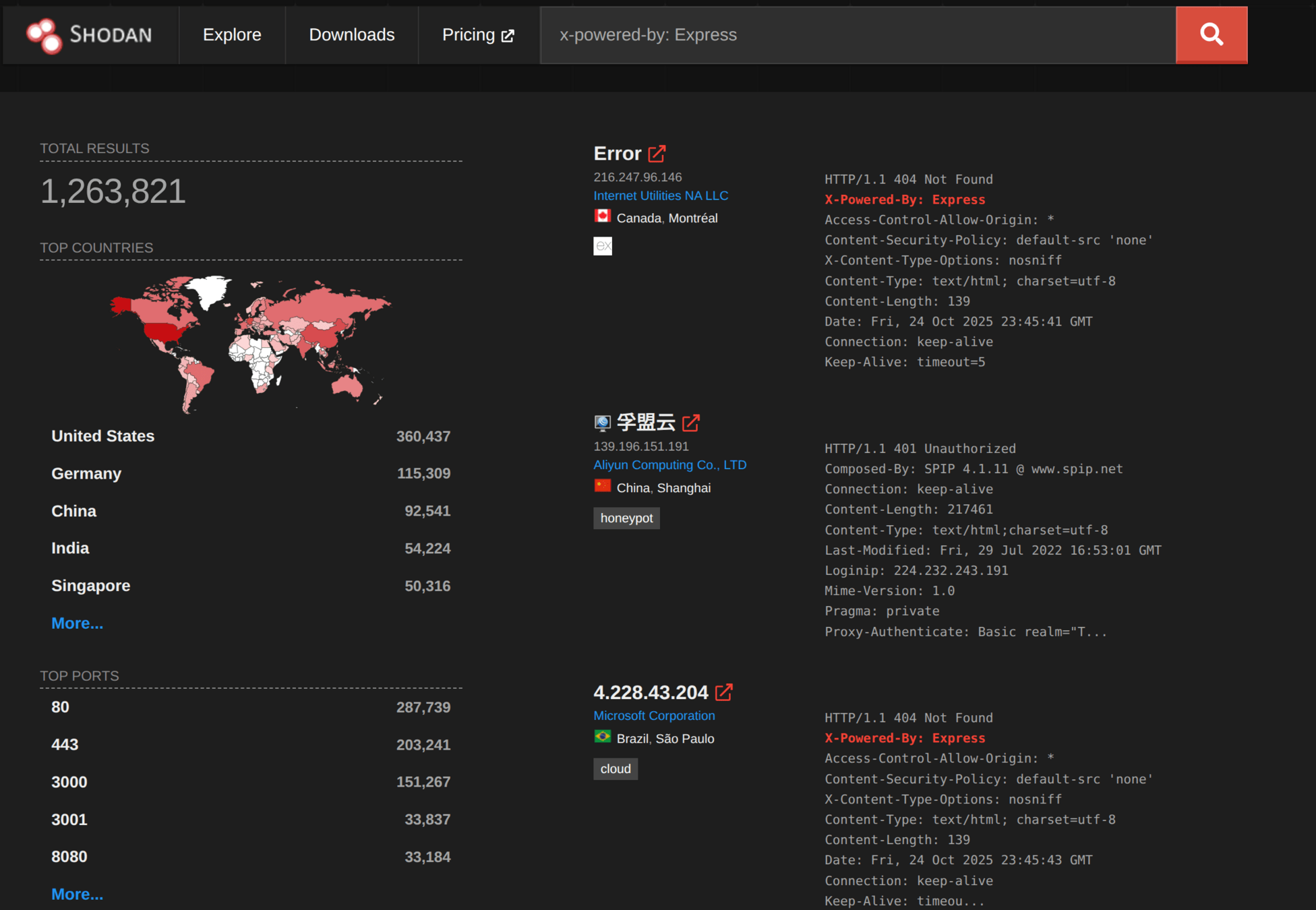Click the 孚盟云 site favicon icon
This screenshot has width=1316, height=910.
click(602, 423)
